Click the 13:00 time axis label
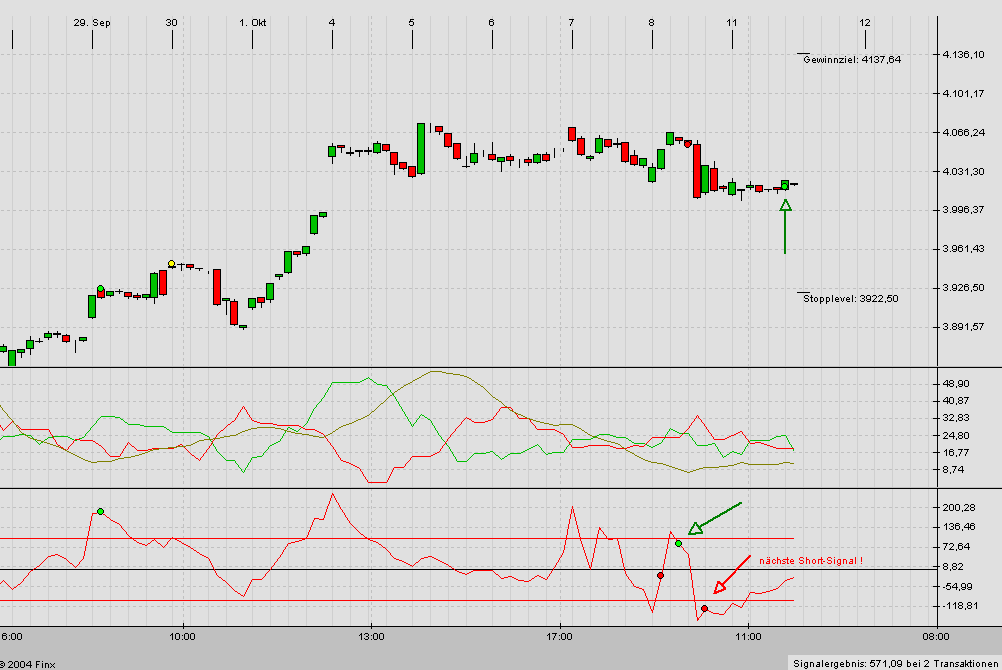The image size is (1002, 670). (x=371, y=635)
